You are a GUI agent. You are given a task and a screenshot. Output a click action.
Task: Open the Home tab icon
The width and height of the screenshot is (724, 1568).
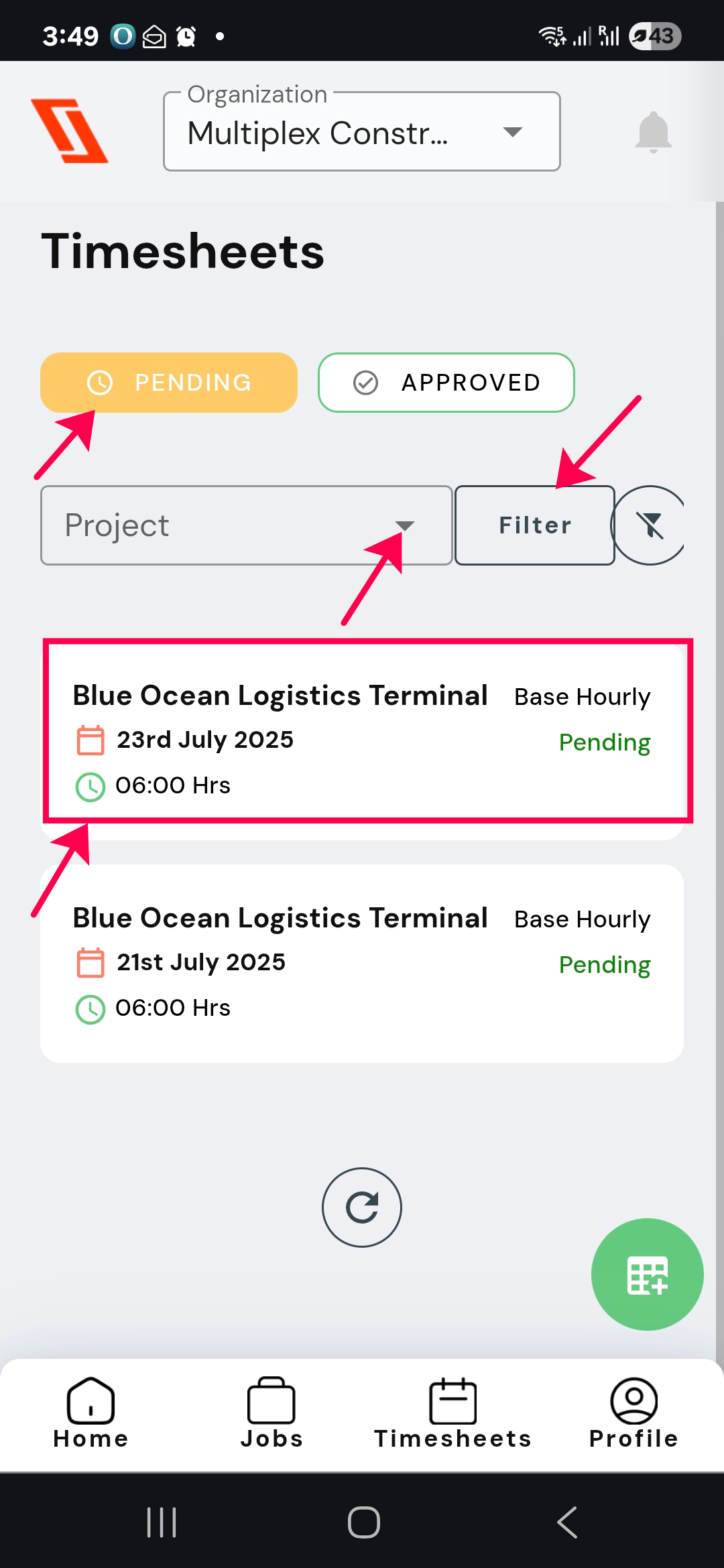pos(90,1400)
